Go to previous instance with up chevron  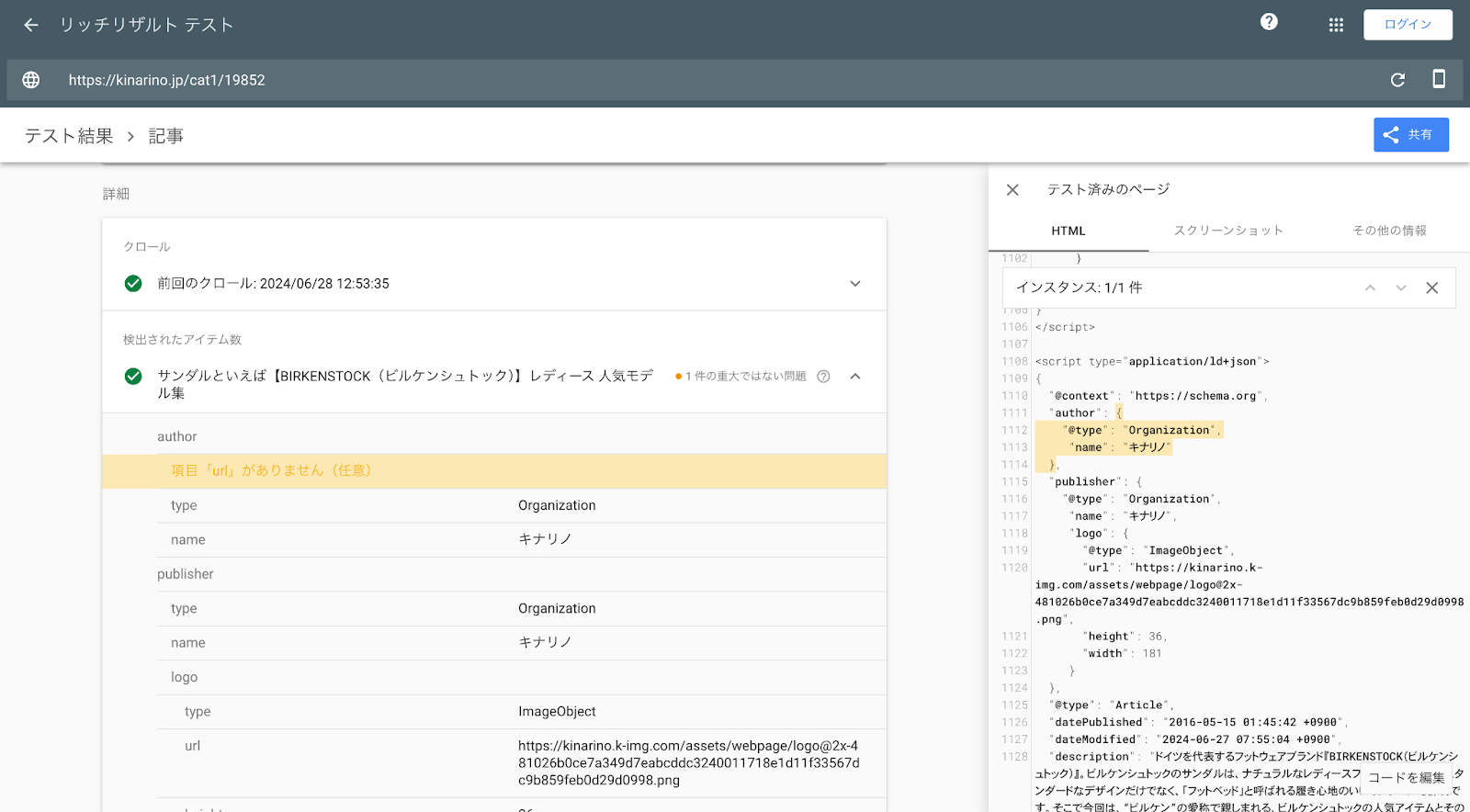coord(1370,288)
